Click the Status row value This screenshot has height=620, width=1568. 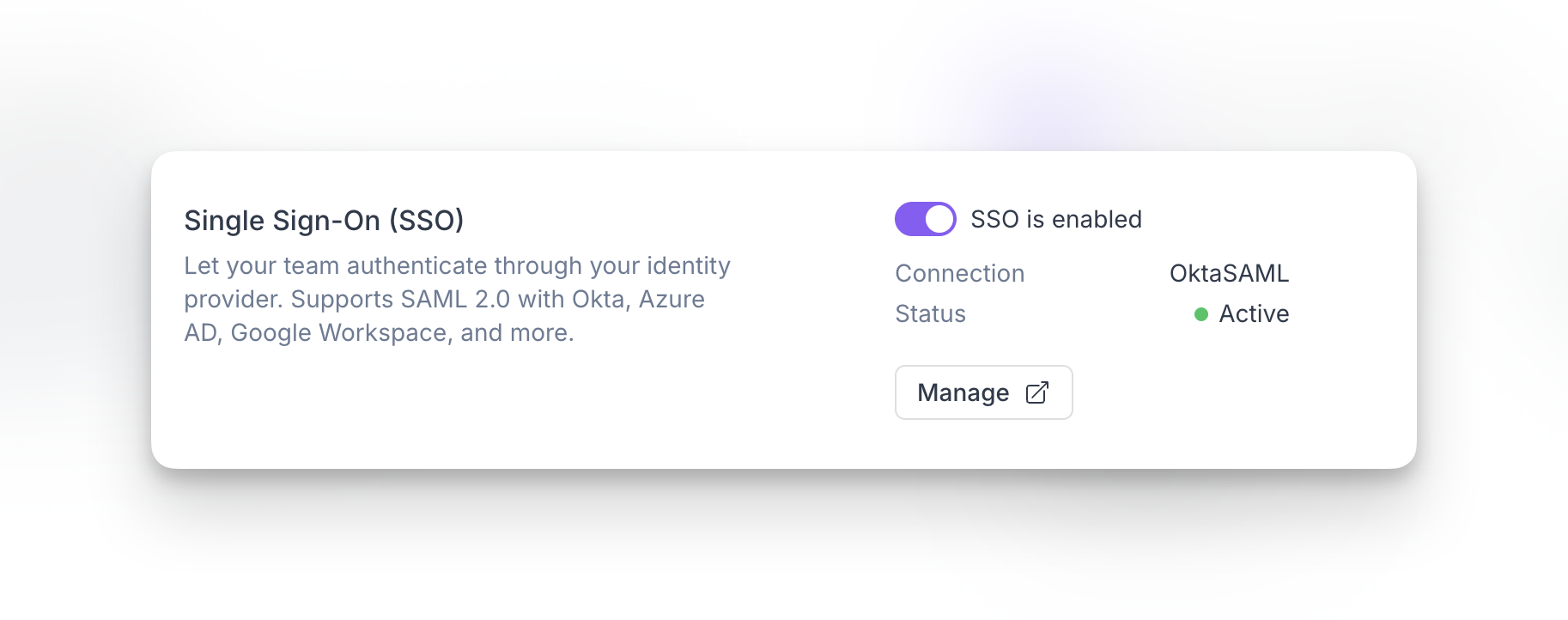1243,314
